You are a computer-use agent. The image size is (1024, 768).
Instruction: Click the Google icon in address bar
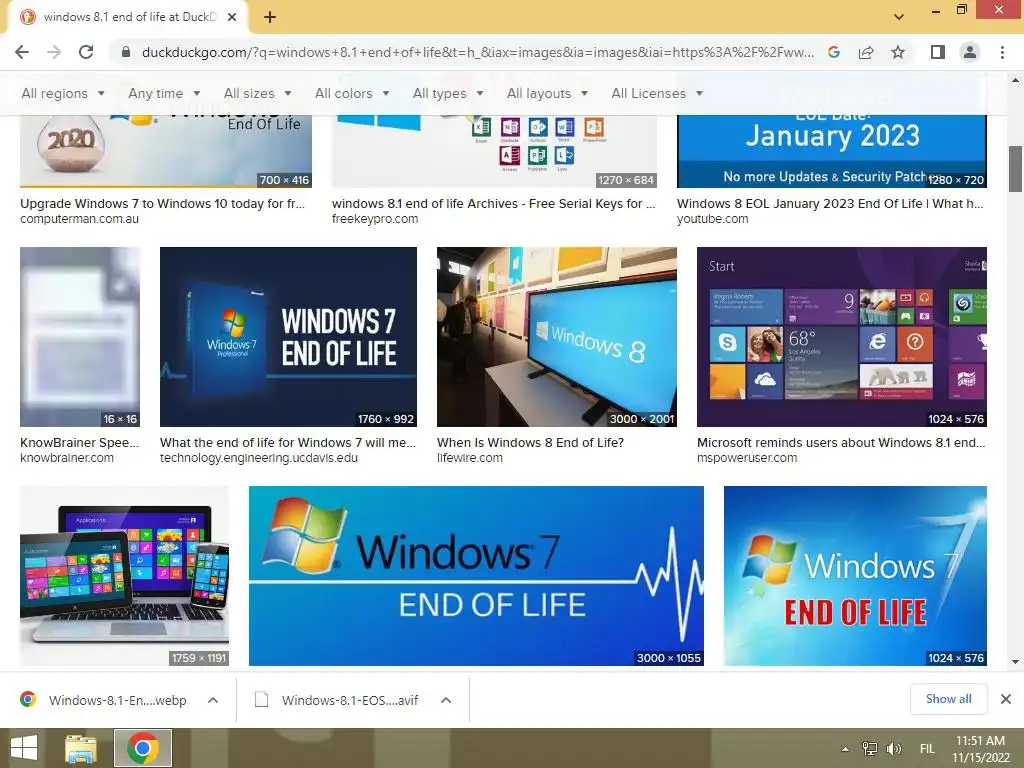(833, 52)
